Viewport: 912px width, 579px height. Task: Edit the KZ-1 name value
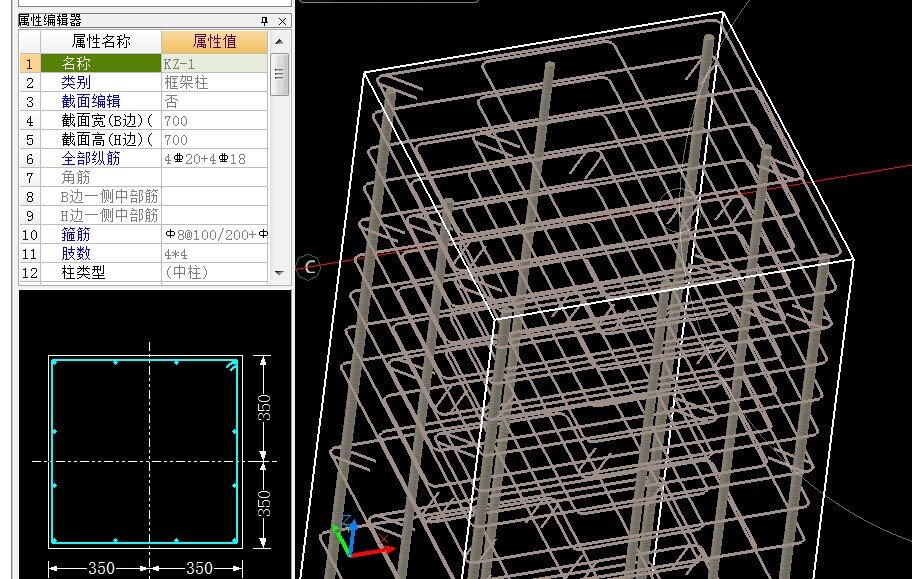[214, 63]
